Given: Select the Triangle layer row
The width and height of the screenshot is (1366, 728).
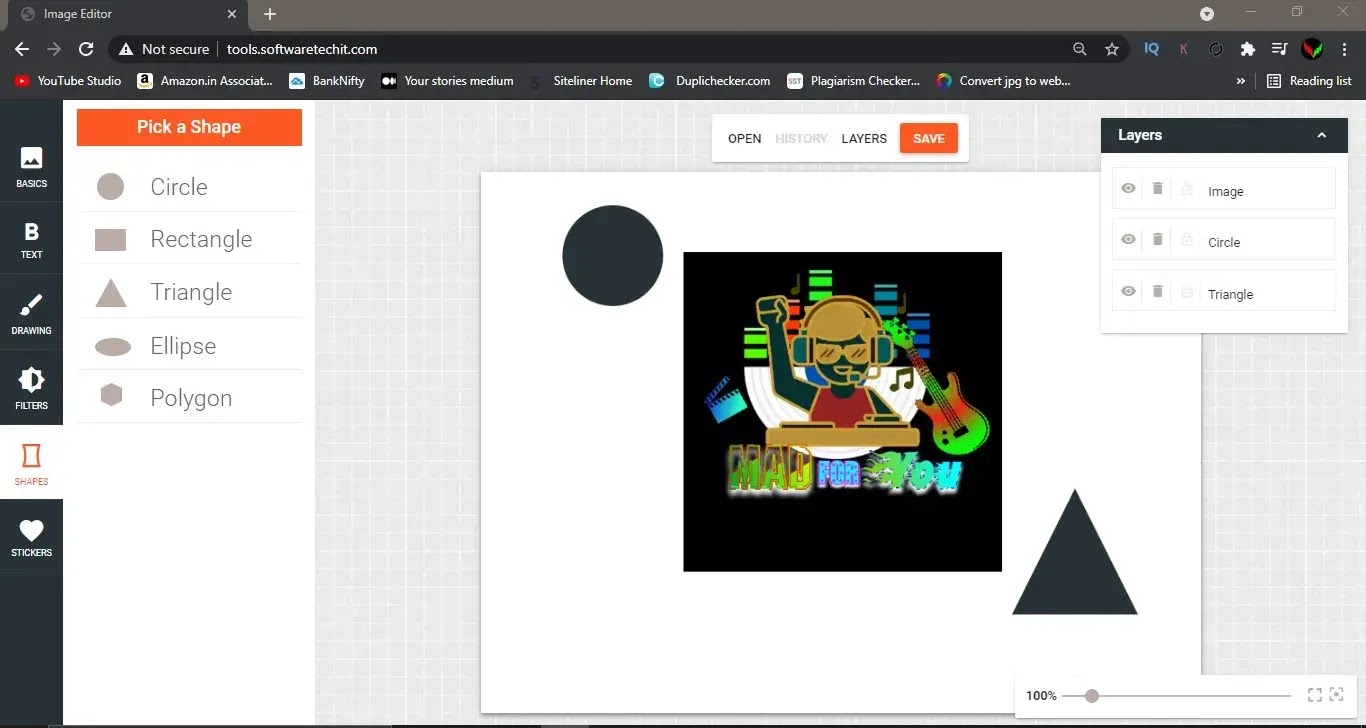Looking at the screenshot, I should [1224, 291].
